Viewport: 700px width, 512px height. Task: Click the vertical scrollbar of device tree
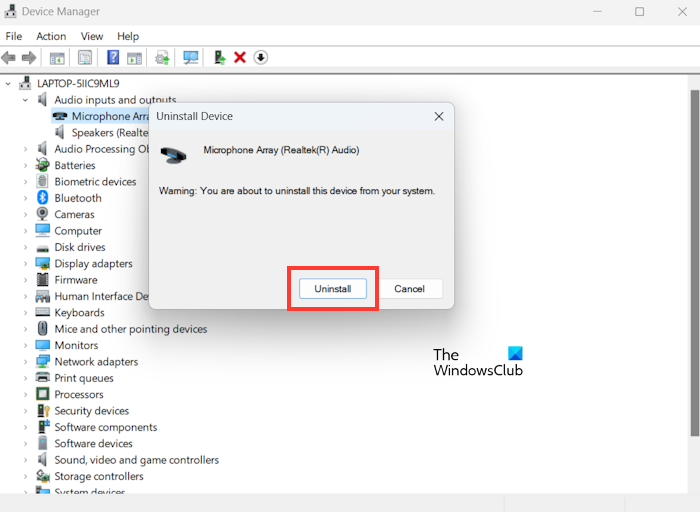coord(694,263)
